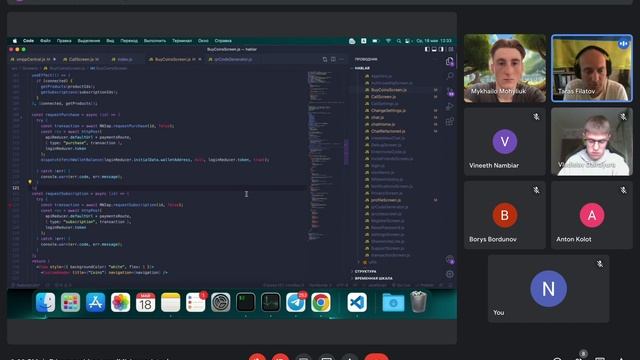
Task: Open profileScreen.js in the Explorer tree
Action: pyautogui.click(x=386, y=200)
